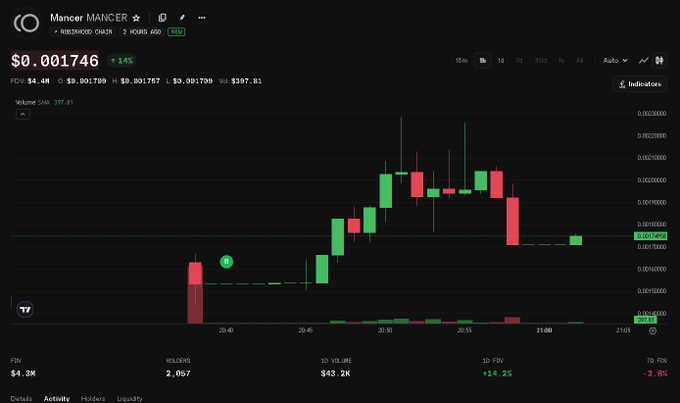Click the 1D FDV +14.2% stat
680x403 pixels.
(497, 367)
